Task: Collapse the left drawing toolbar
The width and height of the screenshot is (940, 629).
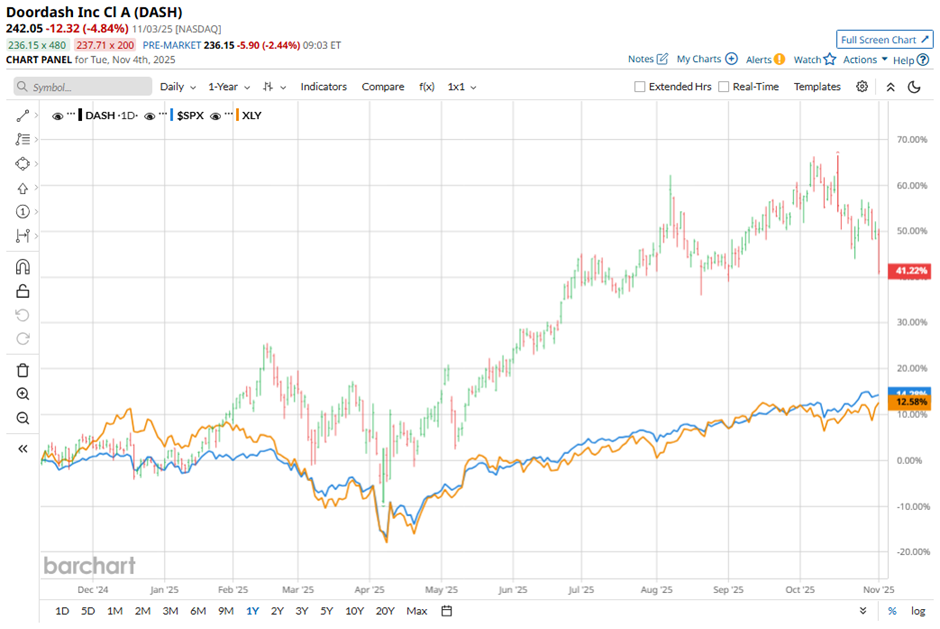Action: (x=23, y=449)
